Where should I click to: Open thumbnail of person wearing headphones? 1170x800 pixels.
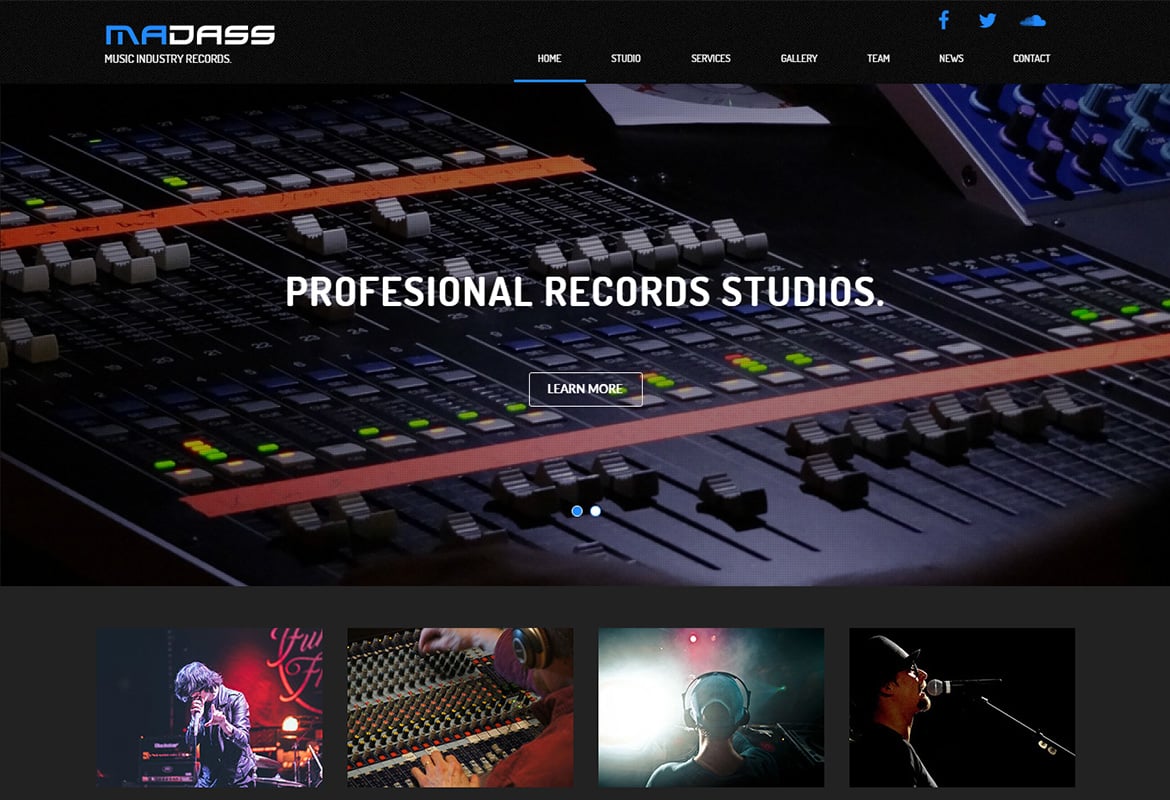711,707
